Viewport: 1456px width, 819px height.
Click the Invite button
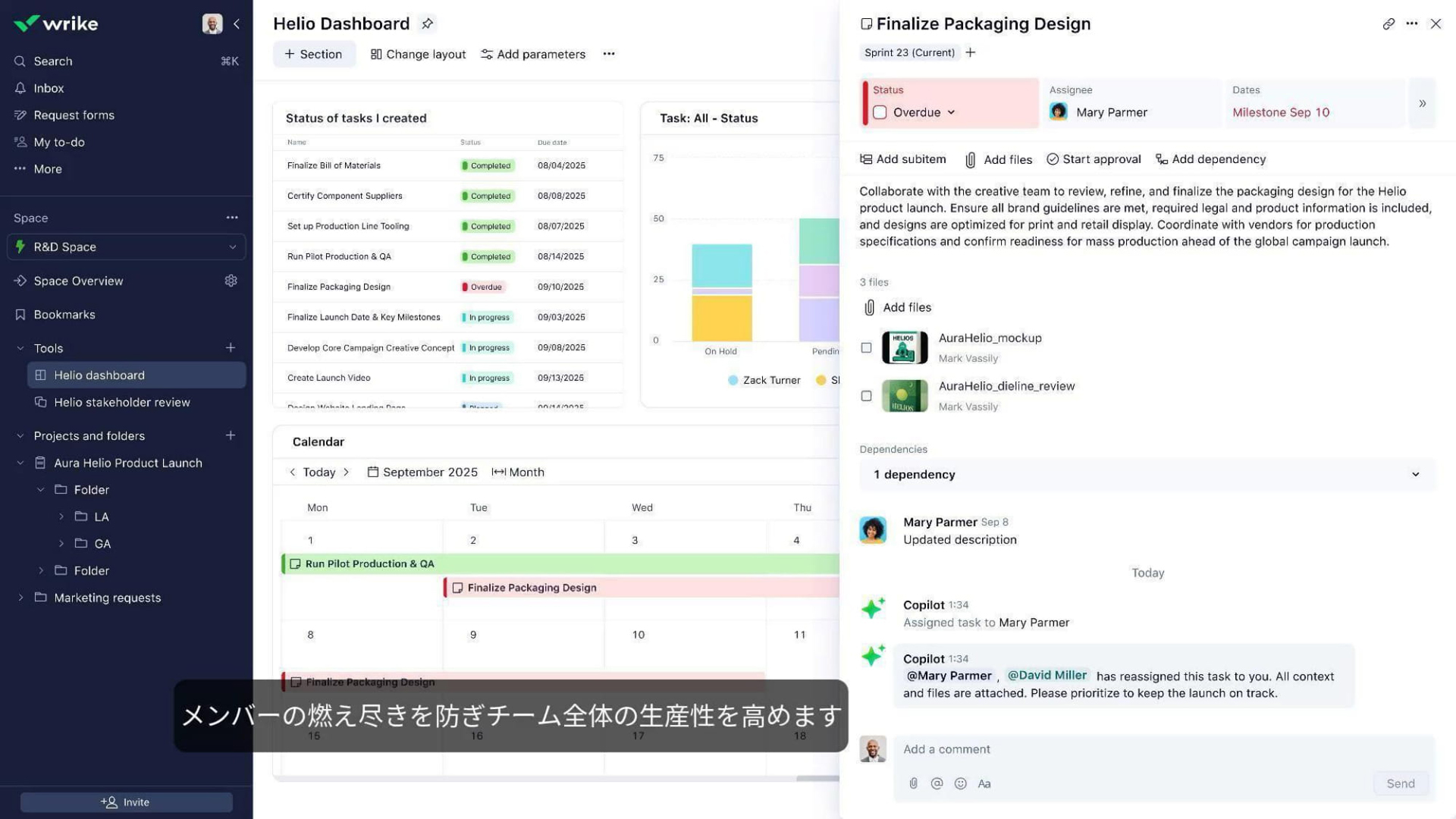(x=126, y=802)
